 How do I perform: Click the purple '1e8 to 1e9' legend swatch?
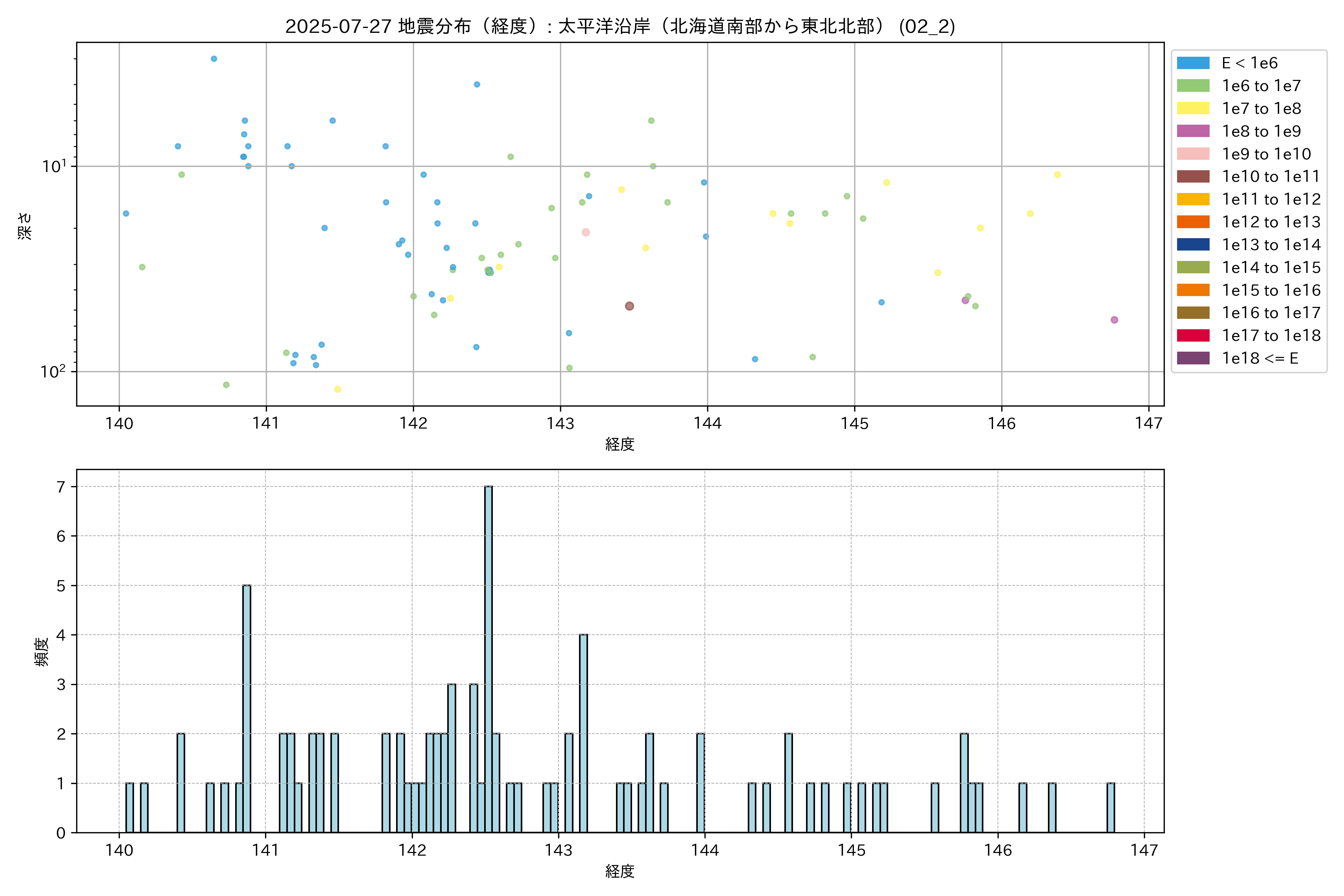1193,131
